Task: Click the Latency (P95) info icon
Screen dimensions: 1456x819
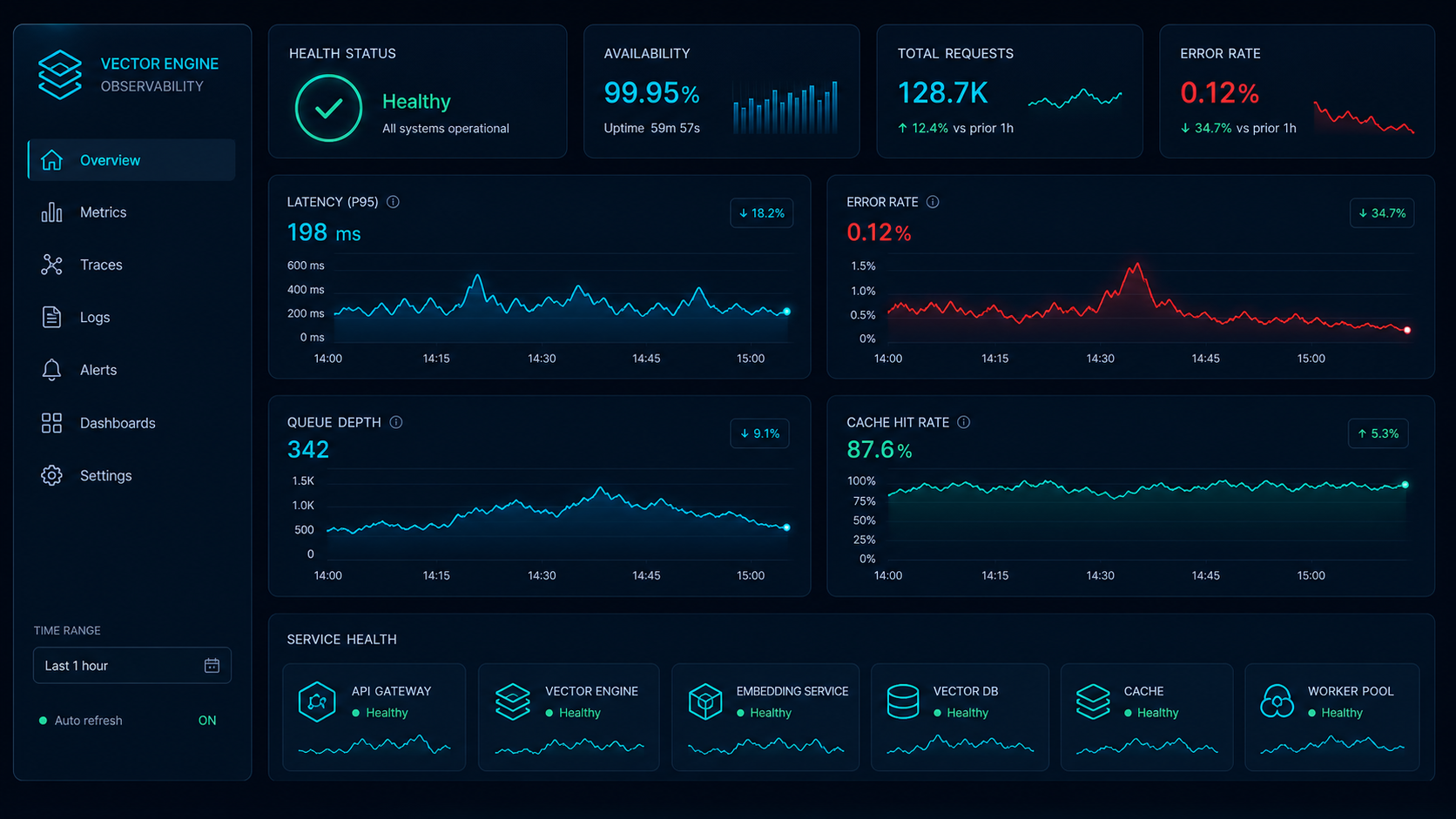Action: pyautogui.click(x=393, y=202)
